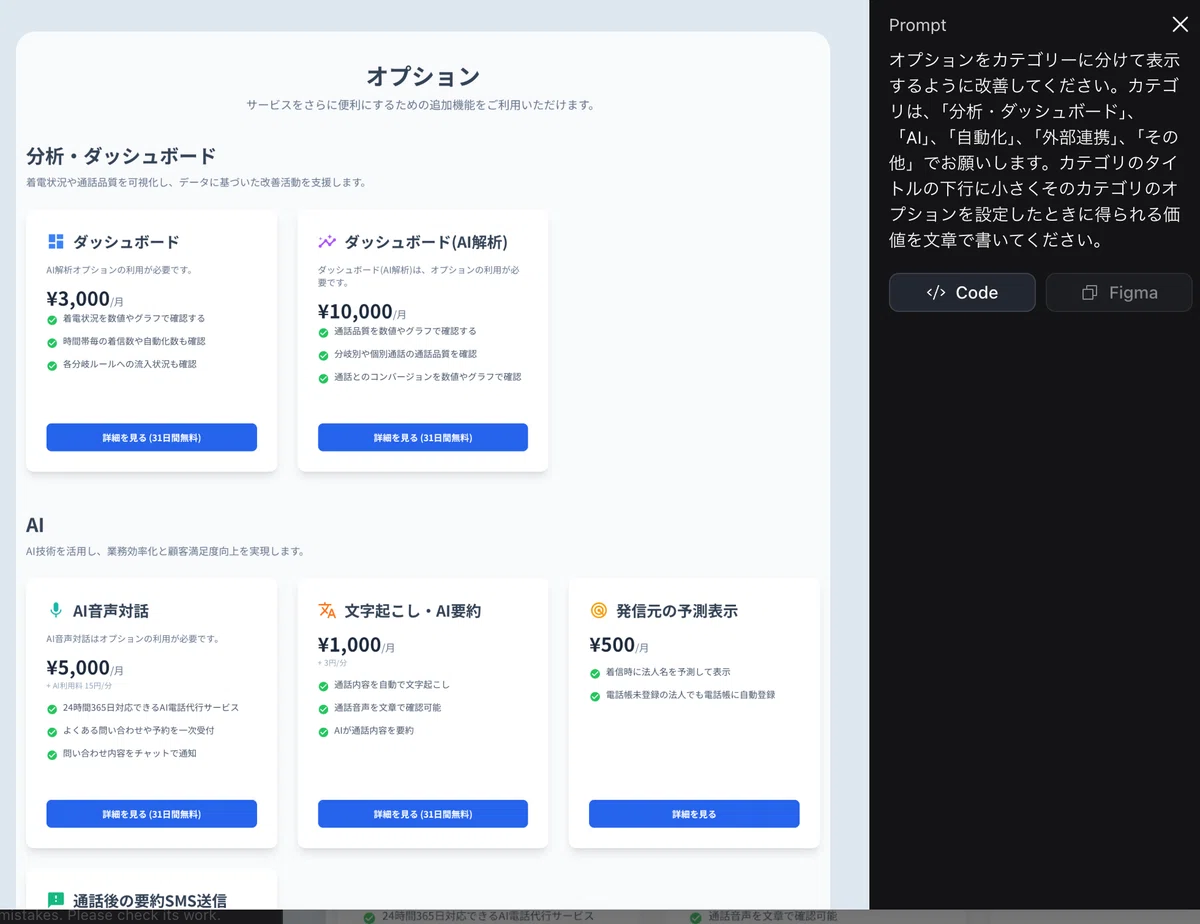Click the Prompt panel title
The width and height of the screenshot is (1200, 924).
(917, 25)
